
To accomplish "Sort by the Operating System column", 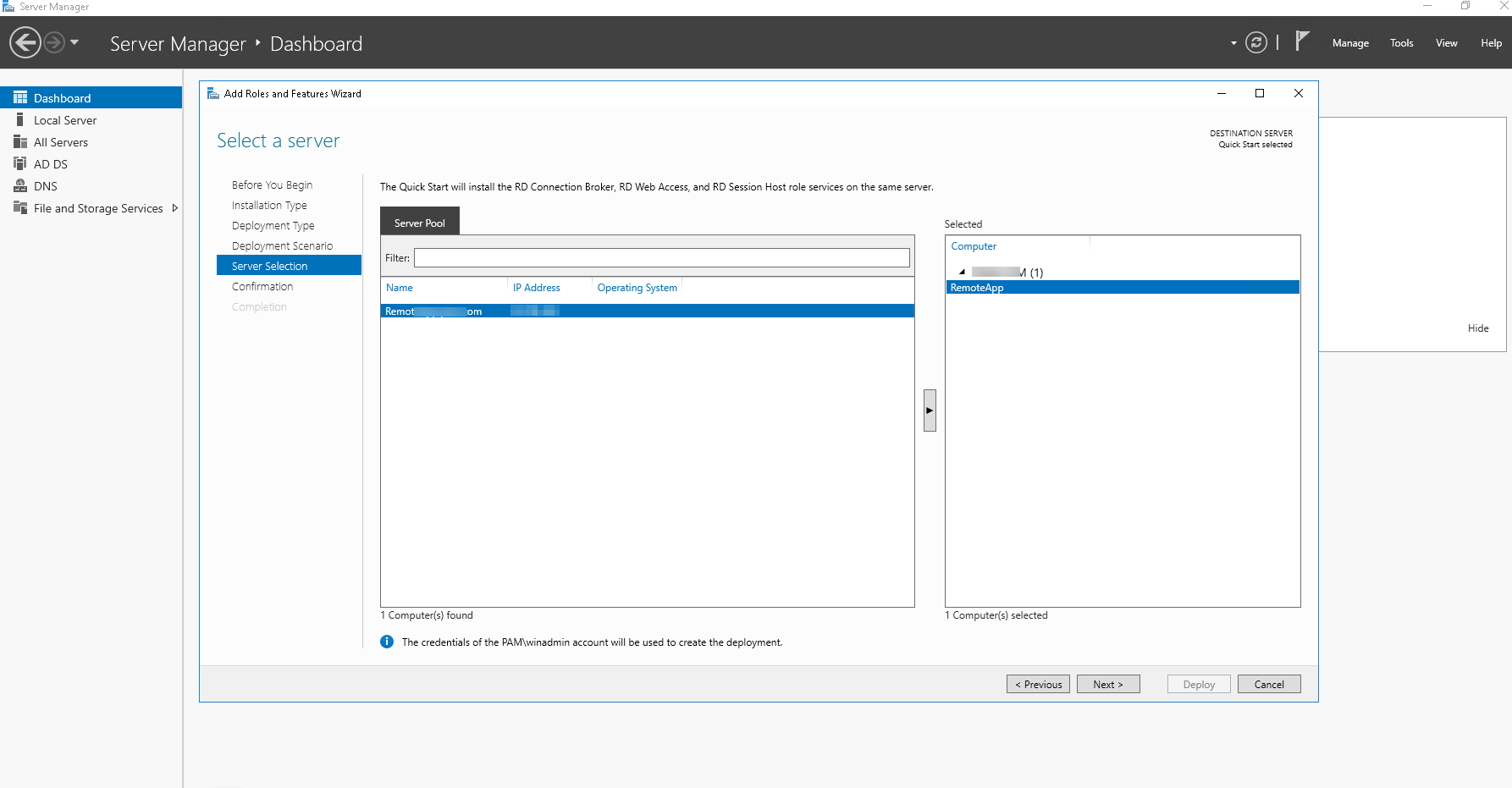I will click(637, 288).
